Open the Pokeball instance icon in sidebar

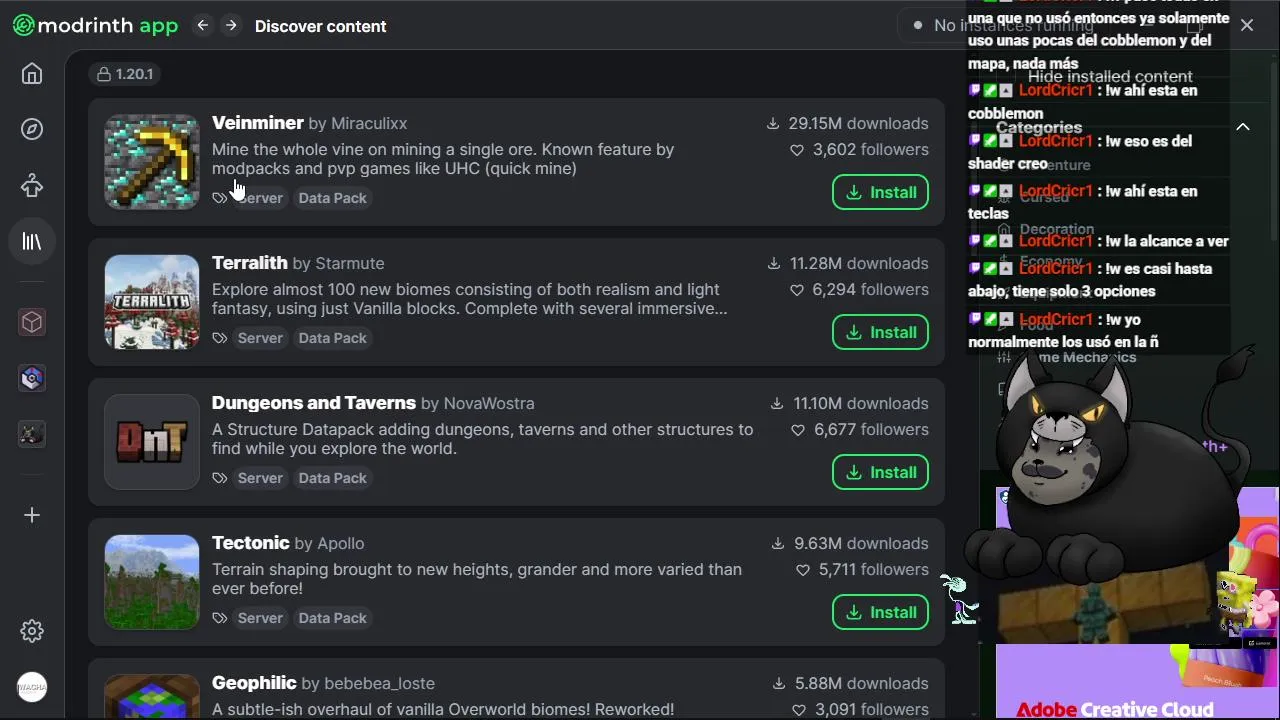click(32, 378)
